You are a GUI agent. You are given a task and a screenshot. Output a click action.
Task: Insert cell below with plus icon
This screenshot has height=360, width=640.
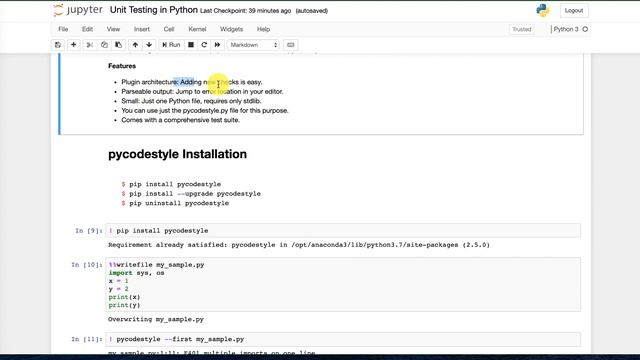(x=73, y=45)
